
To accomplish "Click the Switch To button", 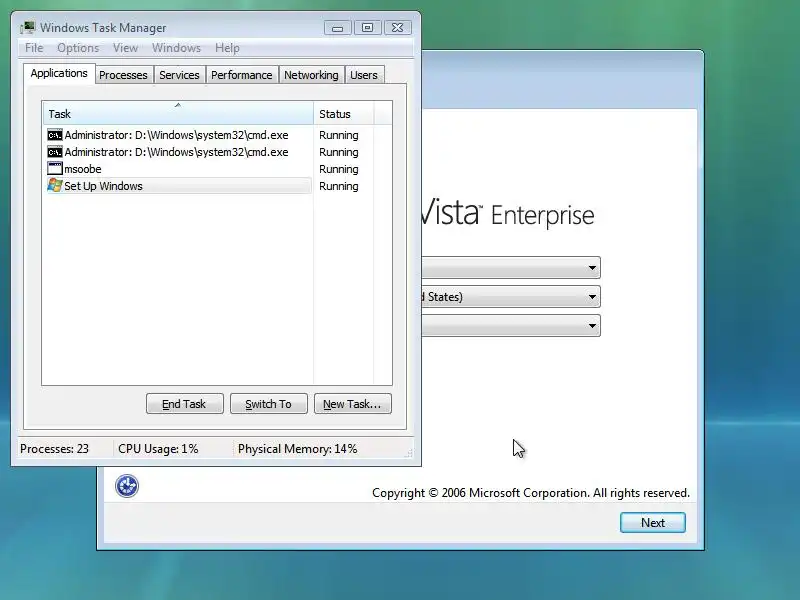I will coord(268,404).
